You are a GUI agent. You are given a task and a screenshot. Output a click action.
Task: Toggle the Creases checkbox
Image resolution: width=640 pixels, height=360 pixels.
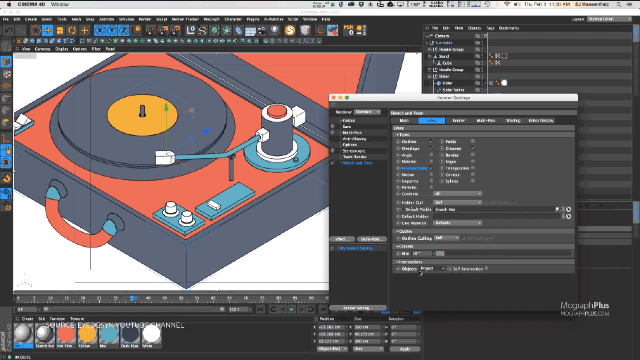pos(473,148)
